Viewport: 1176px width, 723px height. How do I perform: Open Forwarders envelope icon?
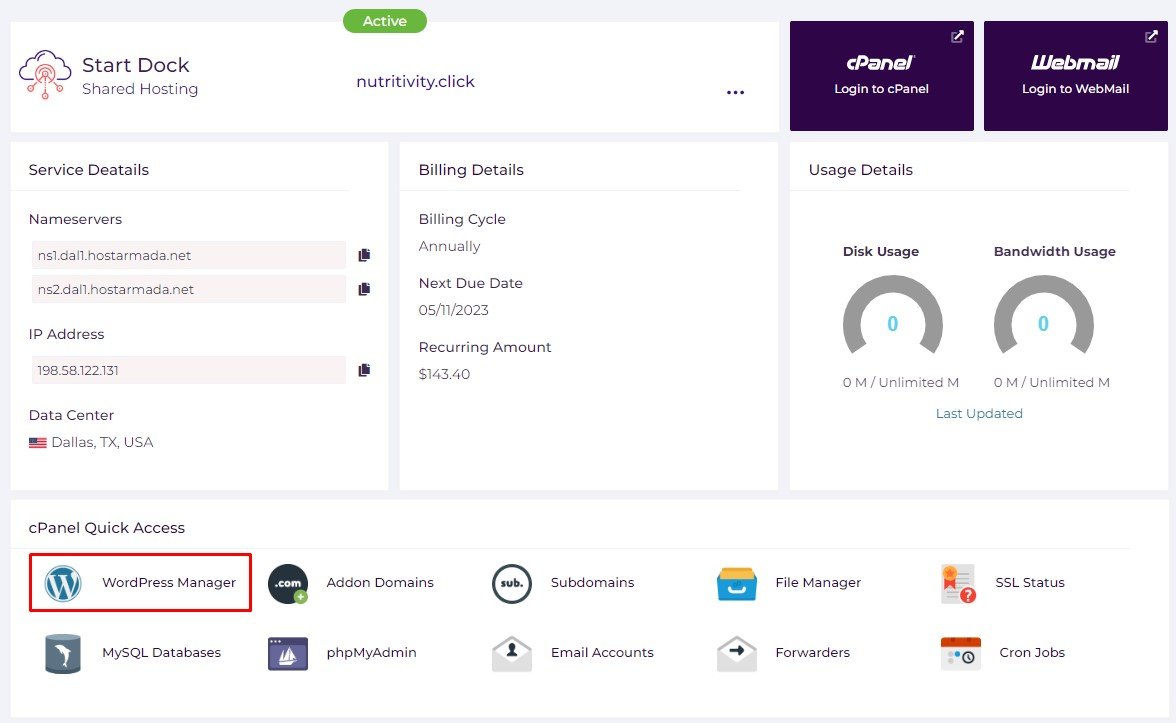click(737, 653)
